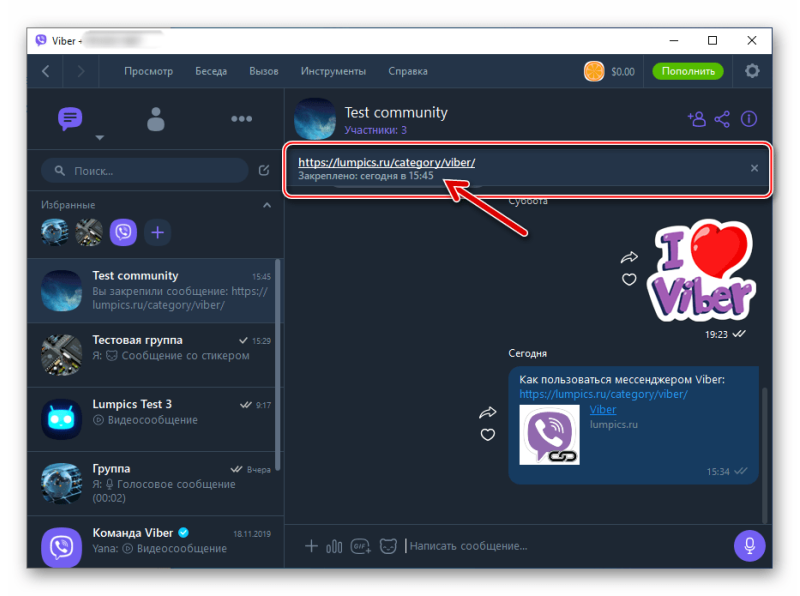Select the Команда Viber chat
The height and width of the screenshot is (596, 800).
point(152,542)
